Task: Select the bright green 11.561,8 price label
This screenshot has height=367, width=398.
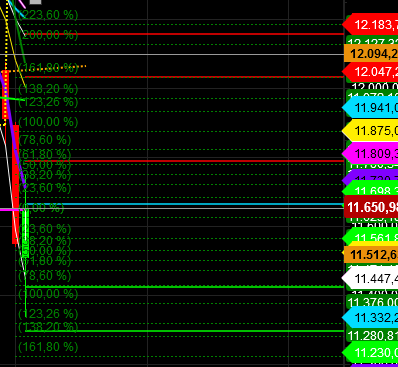Action: pos(371,238)
